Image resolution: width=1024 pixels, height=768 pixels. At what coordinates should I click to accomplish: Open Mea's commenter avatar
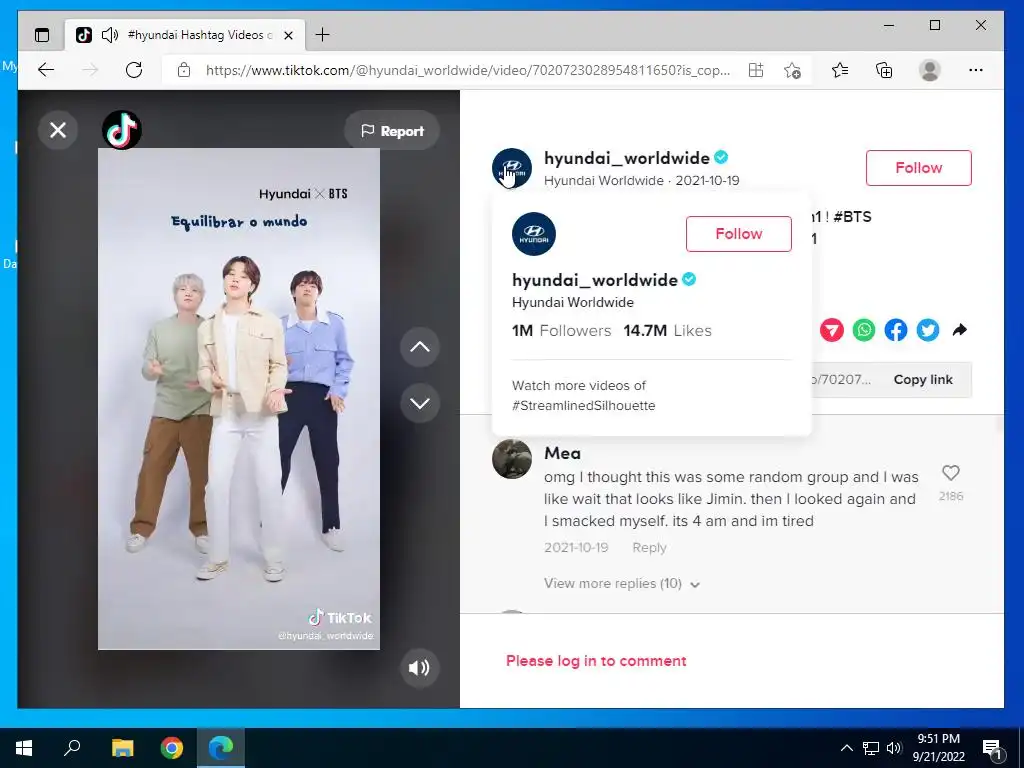(x=511, y=459)
